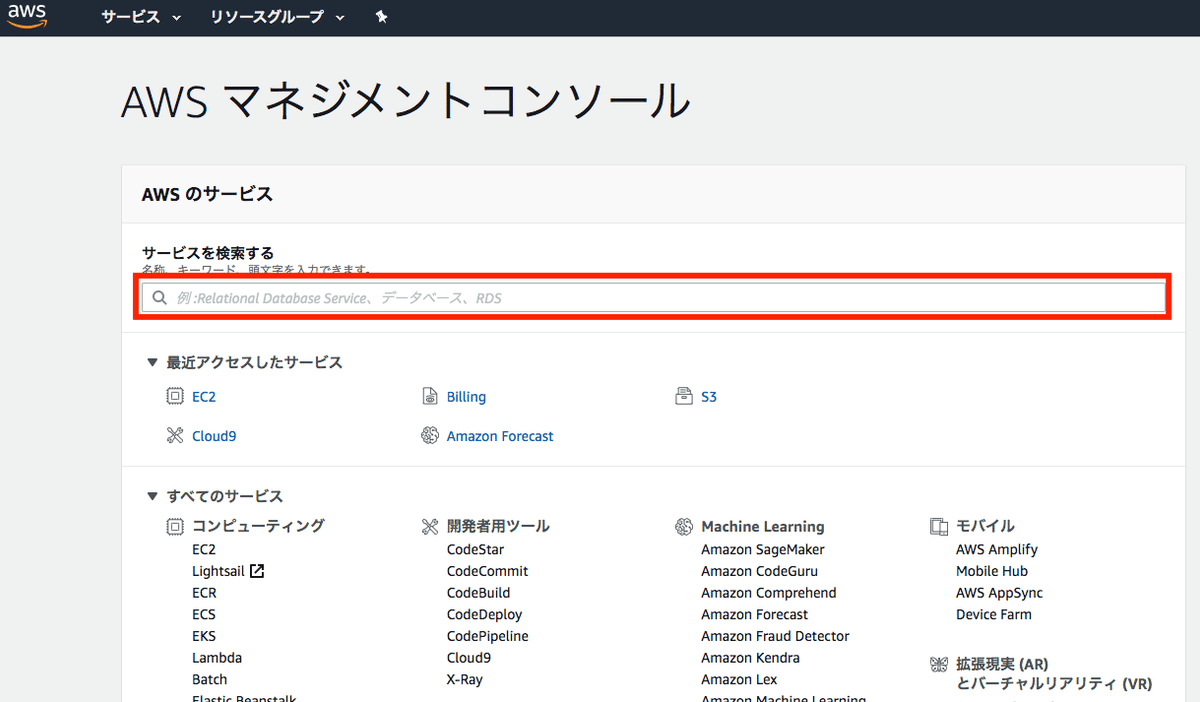Click the Billing document icon
The width and height of the screenshot is (1200, 702).
click(x=429, y=396)
